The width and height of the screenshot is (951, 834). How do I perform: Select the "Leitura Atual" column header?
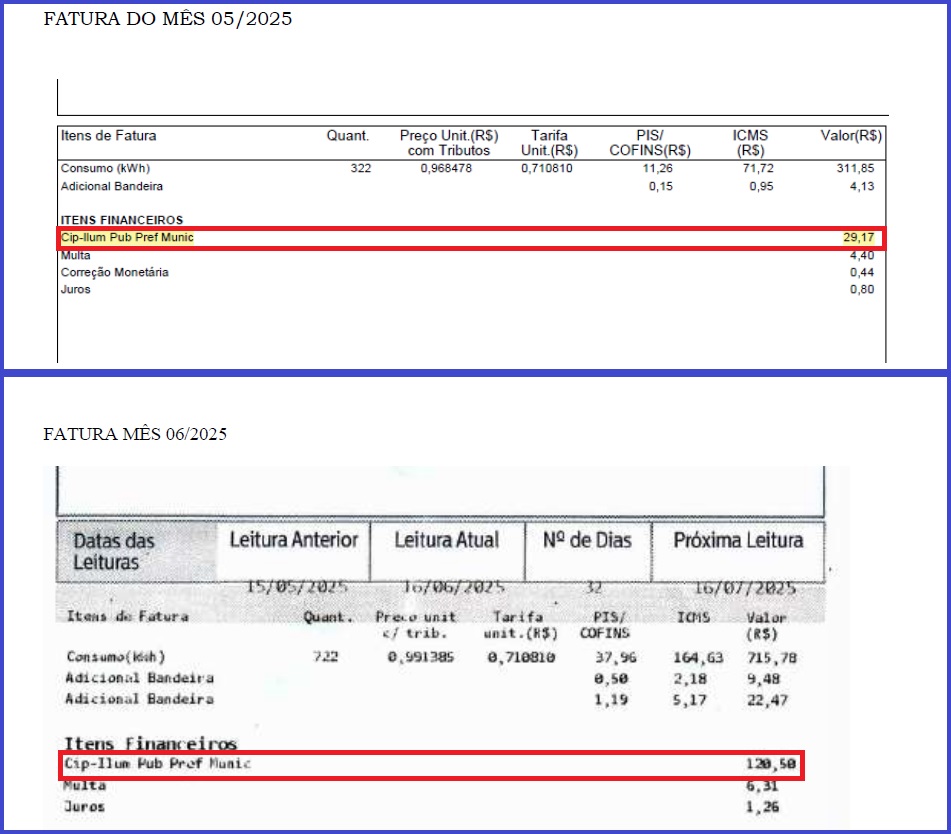pyautogui.click(x=446, y=540)
